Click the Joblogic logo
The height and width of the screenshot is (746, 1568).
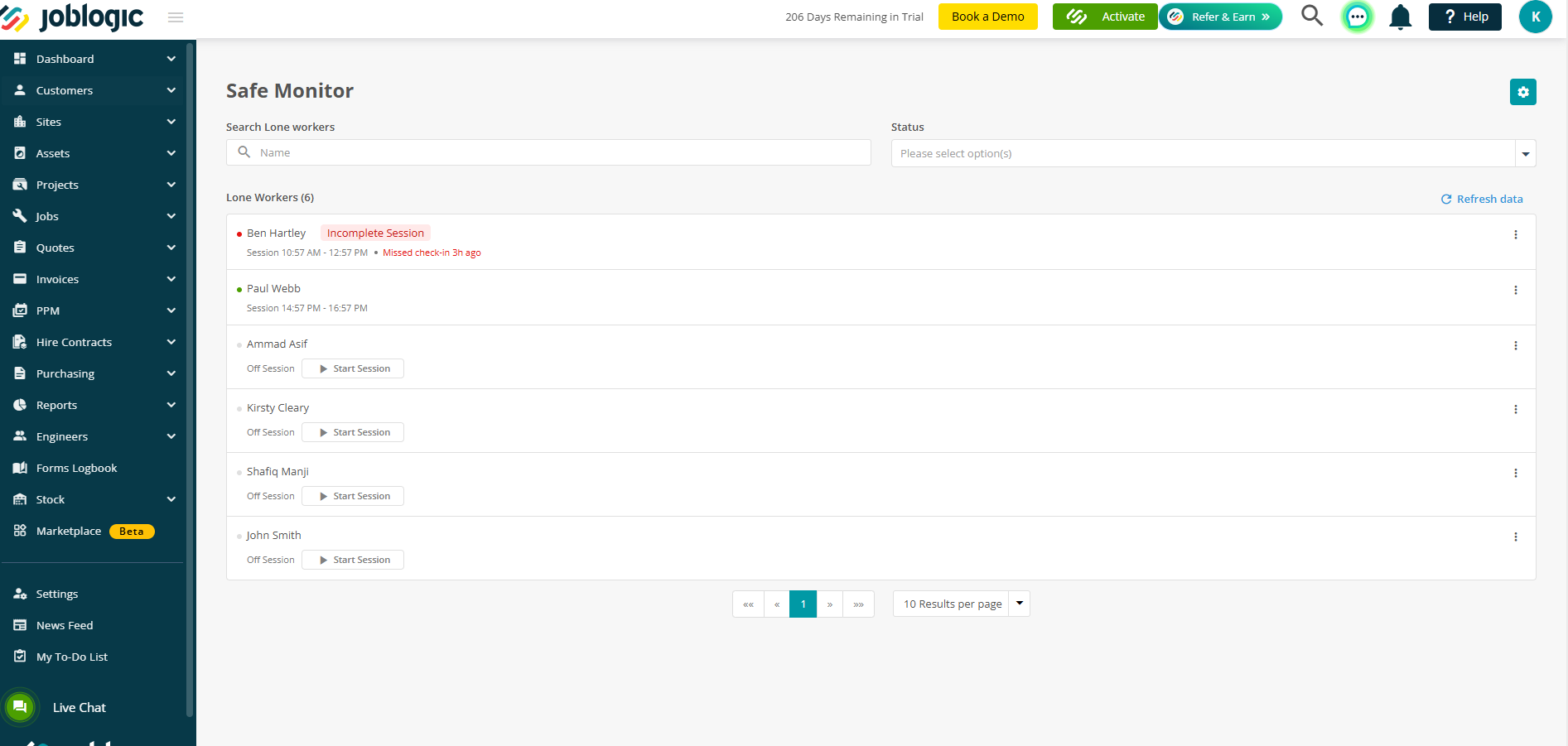[x=72, y=17]
